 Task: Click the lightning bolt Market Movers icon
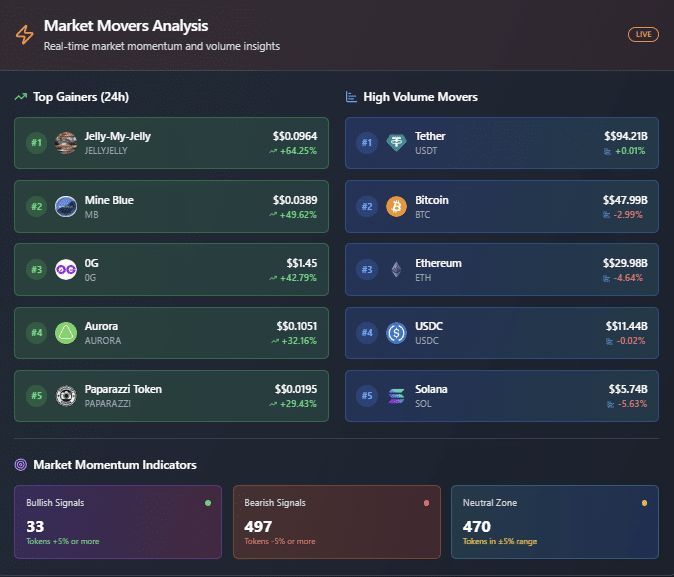(x=24, y=35)
